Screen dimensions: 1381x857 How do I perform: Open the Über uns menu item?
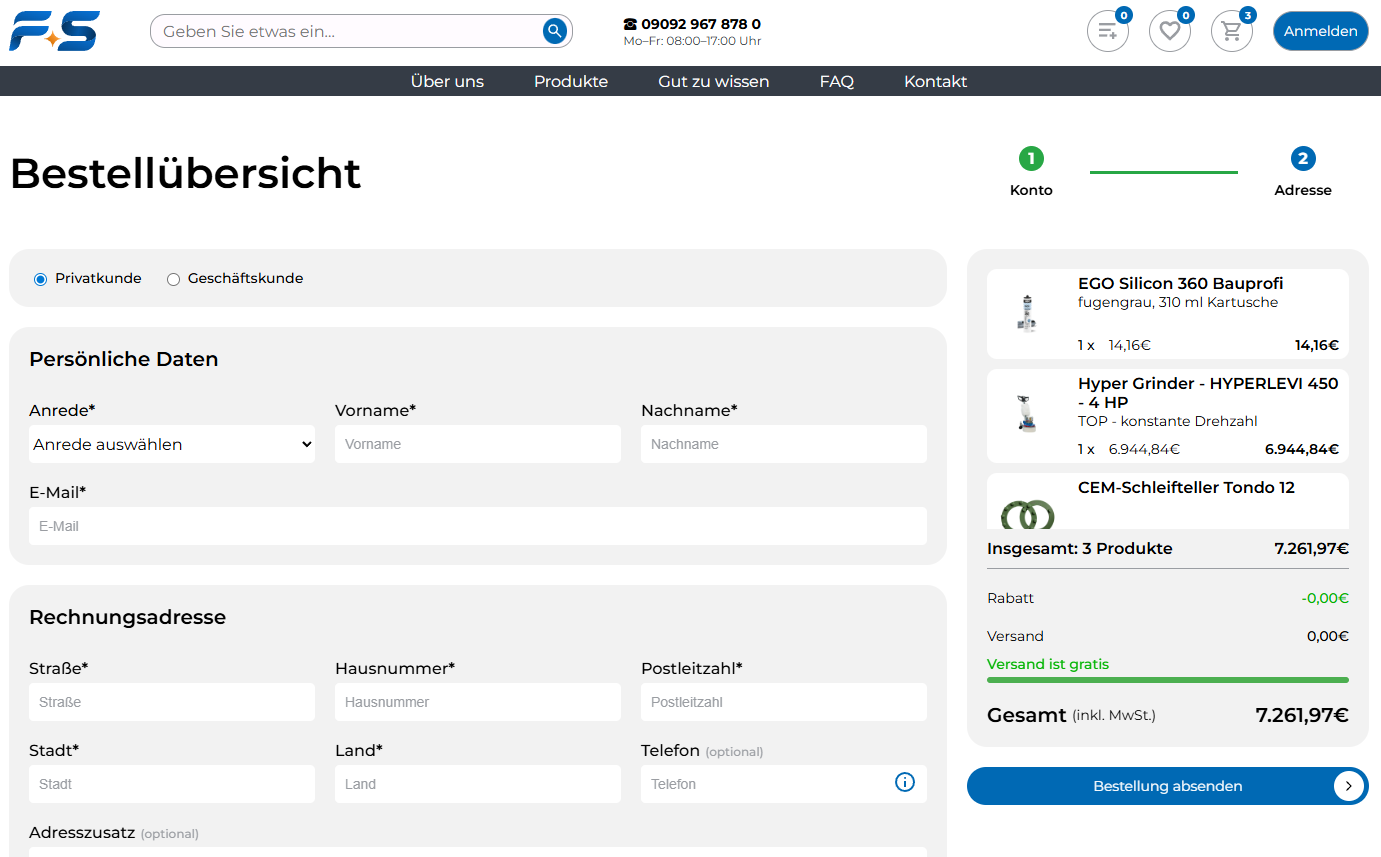coord(447,82)
